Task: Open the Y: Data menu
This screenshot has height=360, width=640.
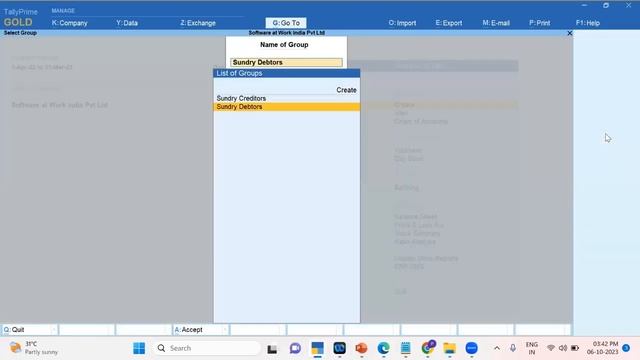Action: (x=127, y=23)
